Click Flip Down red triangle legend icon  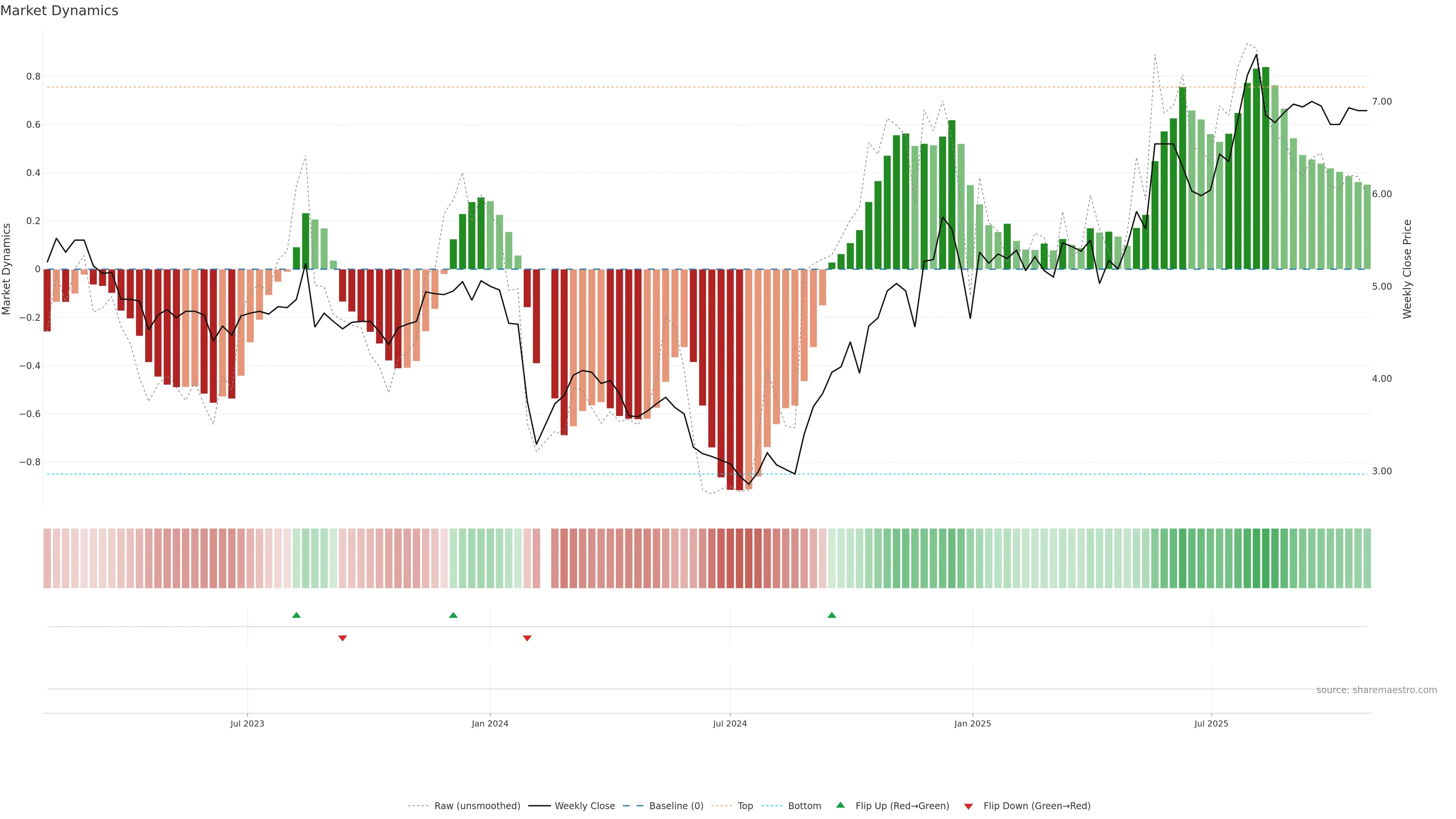[968, 806]
